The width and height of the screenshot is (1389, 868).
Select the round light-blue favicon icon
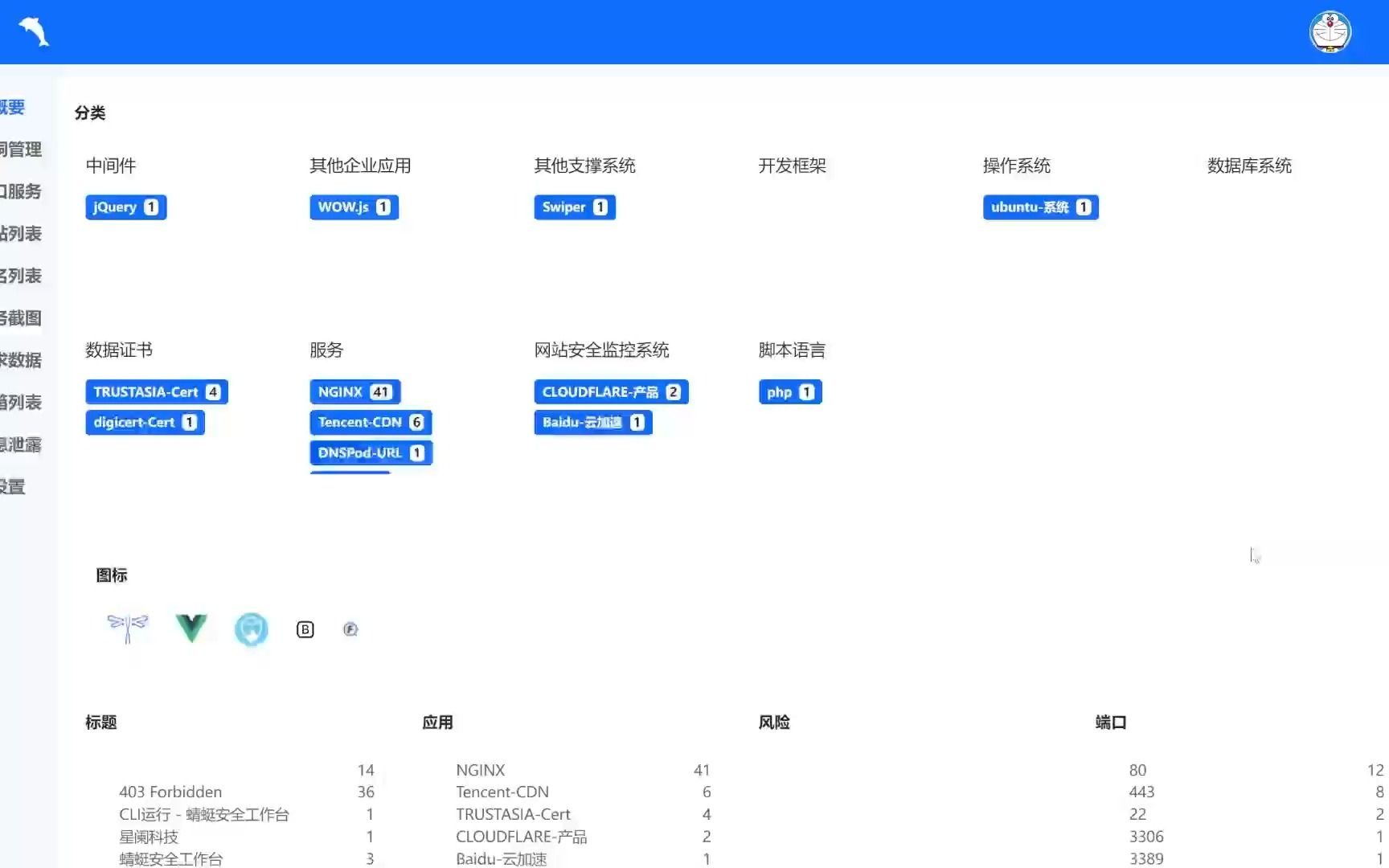coord(251,628)
